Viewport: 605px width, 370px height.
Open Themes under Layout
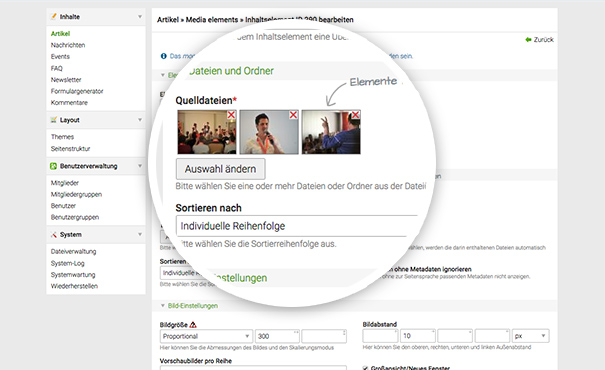62,137
